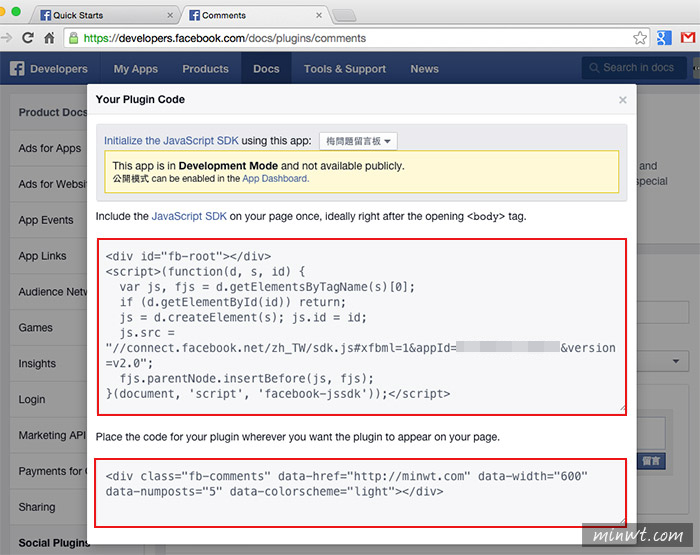
Task: Open the Docs menu item
Action: tap(267, 69)
